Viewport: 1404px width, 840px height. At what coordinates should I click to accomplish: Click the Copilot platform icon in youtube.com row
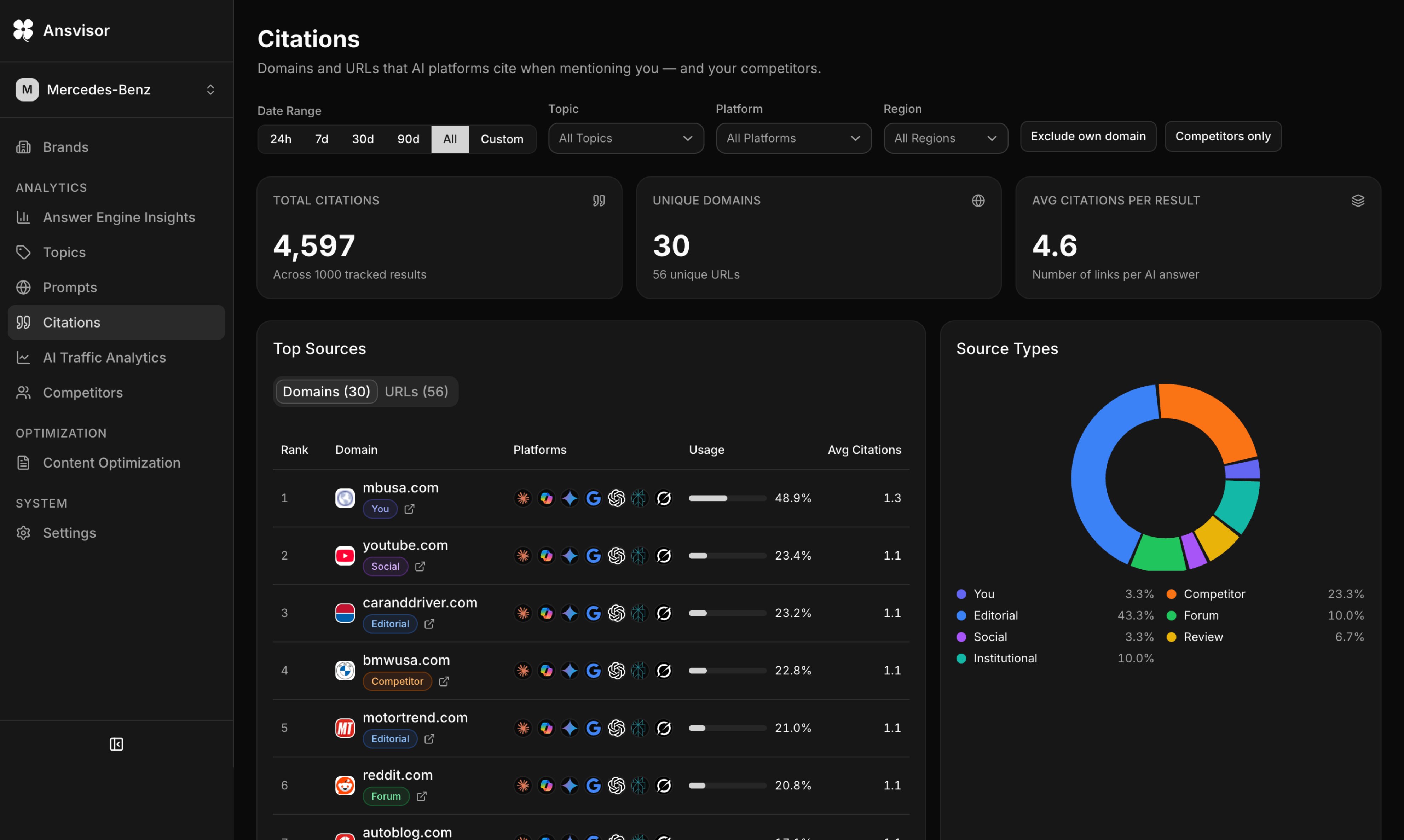(546, 556)
